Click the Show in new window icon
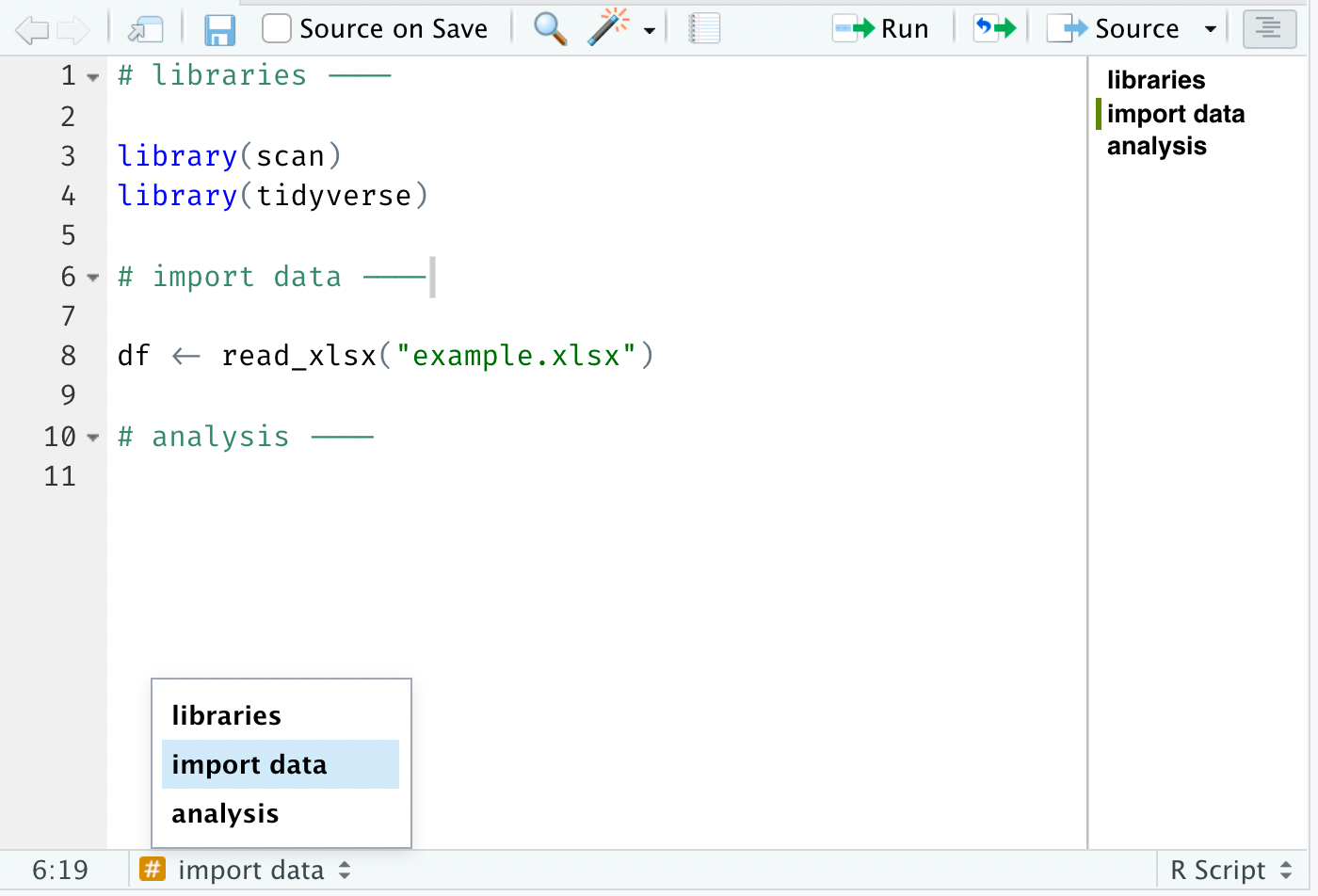Image resolution: width=1318 pixels, height=896 pixels. click(x=146, y=30)
